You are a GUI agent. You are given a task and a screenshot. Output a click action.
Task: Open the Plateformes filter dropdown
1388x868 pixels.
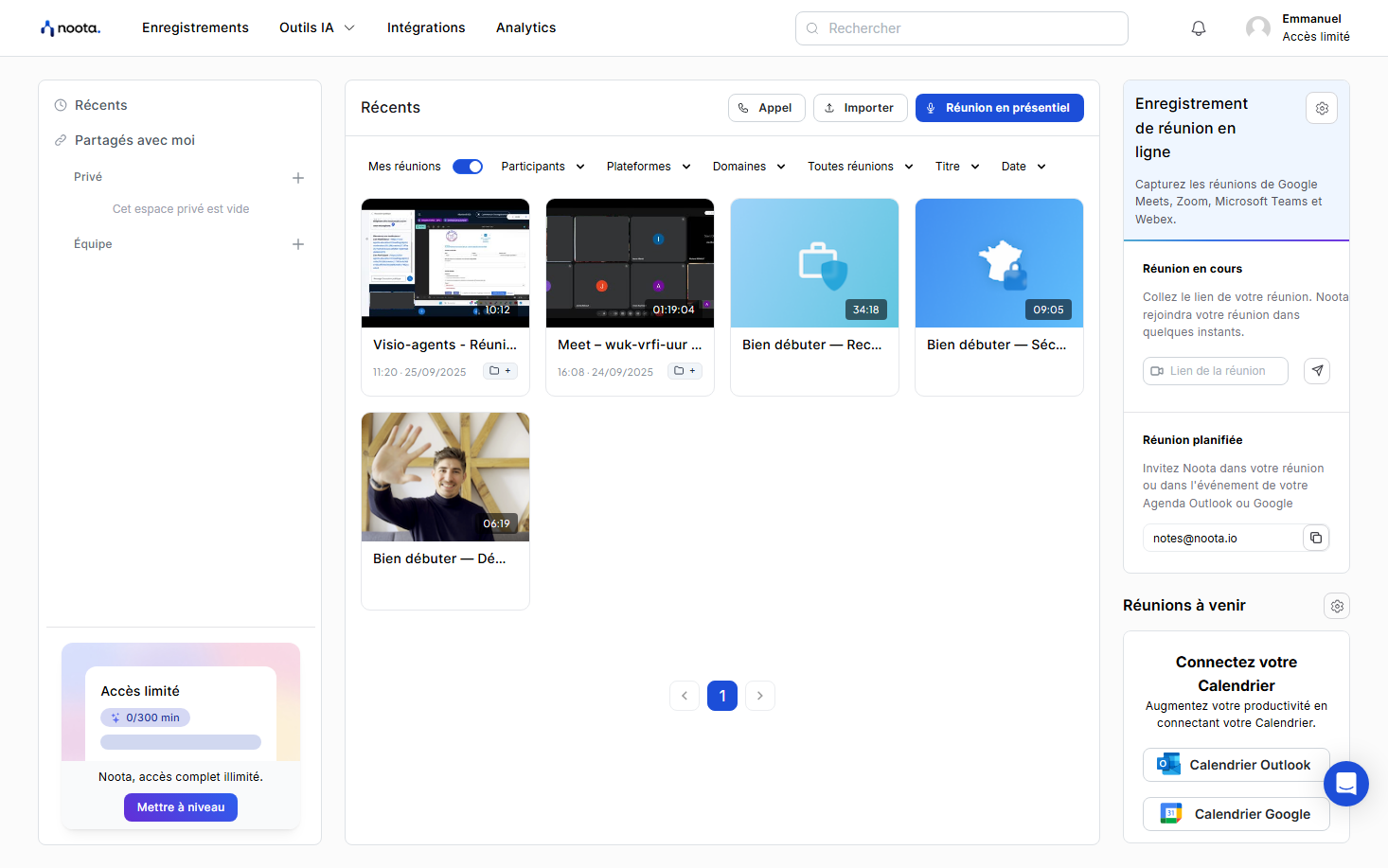pos(649,167)
